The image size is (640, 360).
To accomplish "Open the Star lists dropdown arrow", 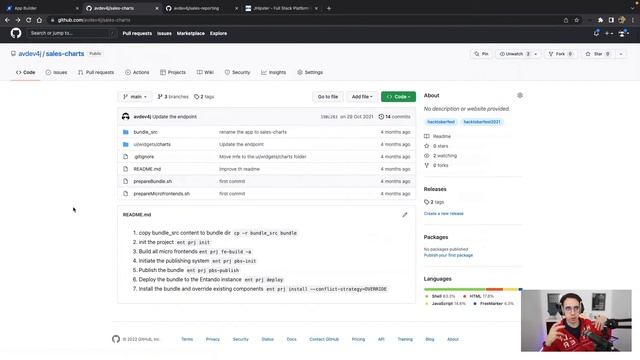I will pos(621,54).
